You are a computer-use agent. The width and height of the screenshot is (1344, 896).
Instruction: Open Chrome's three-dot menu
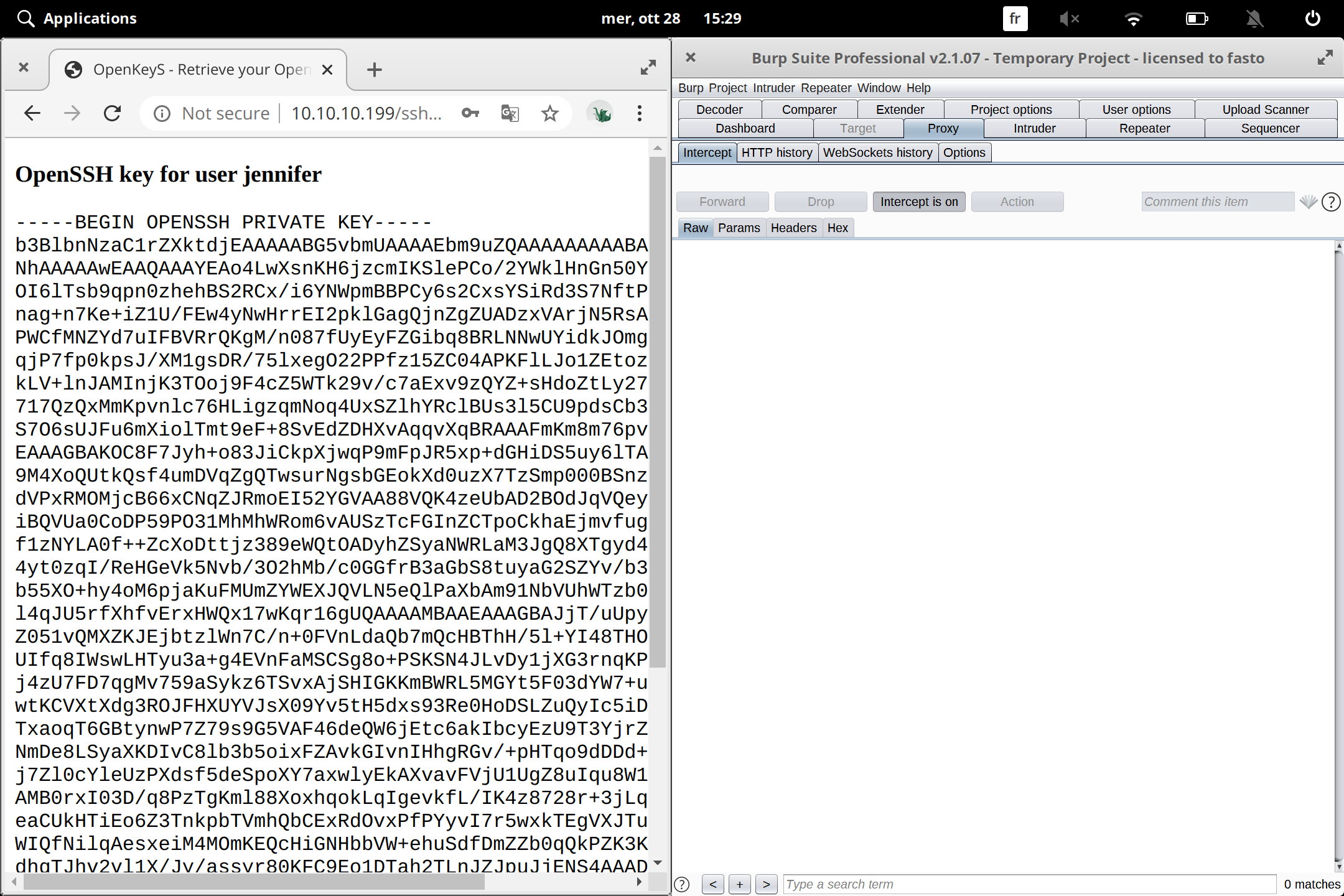639,113
